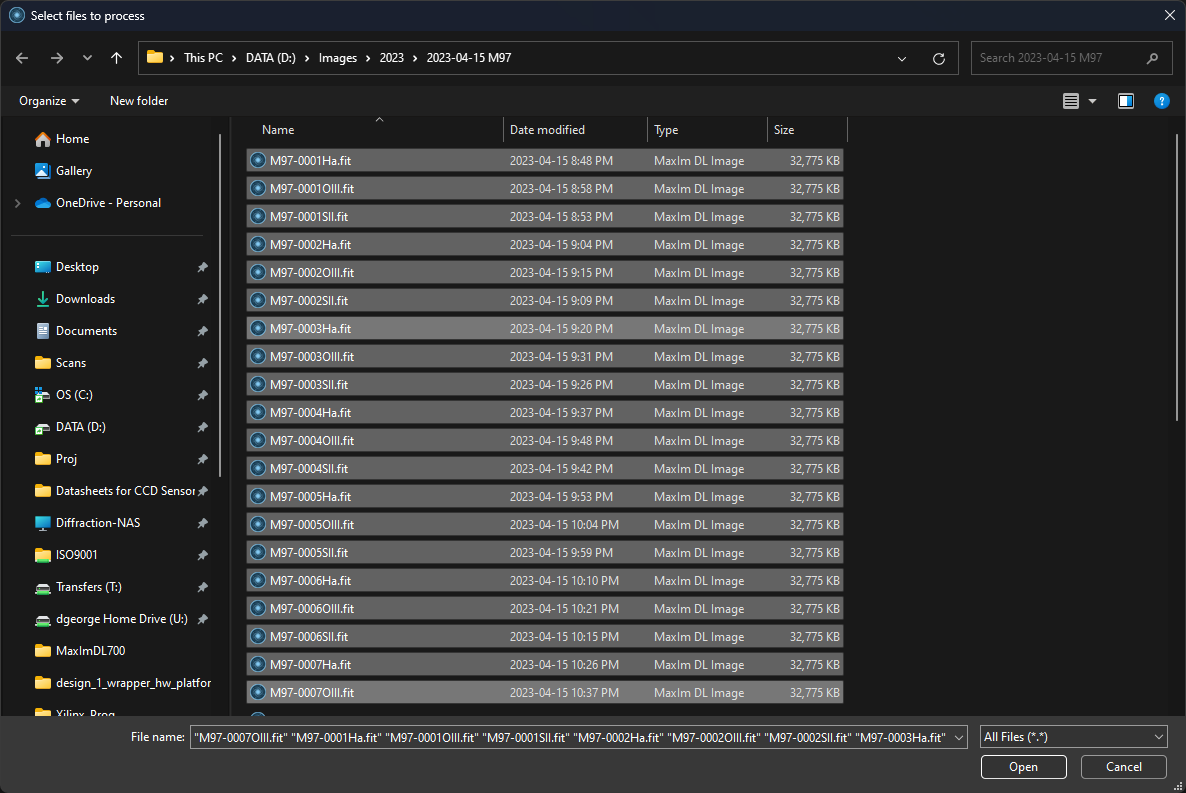
Task: Open the Organize menu
Action: [x=49, y=101]
